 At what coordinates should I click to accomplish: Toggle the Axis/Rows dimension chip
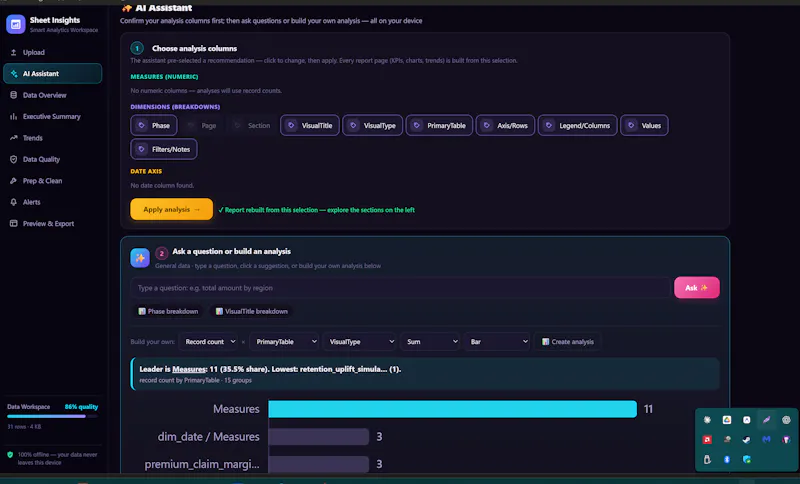click(505, 125)
